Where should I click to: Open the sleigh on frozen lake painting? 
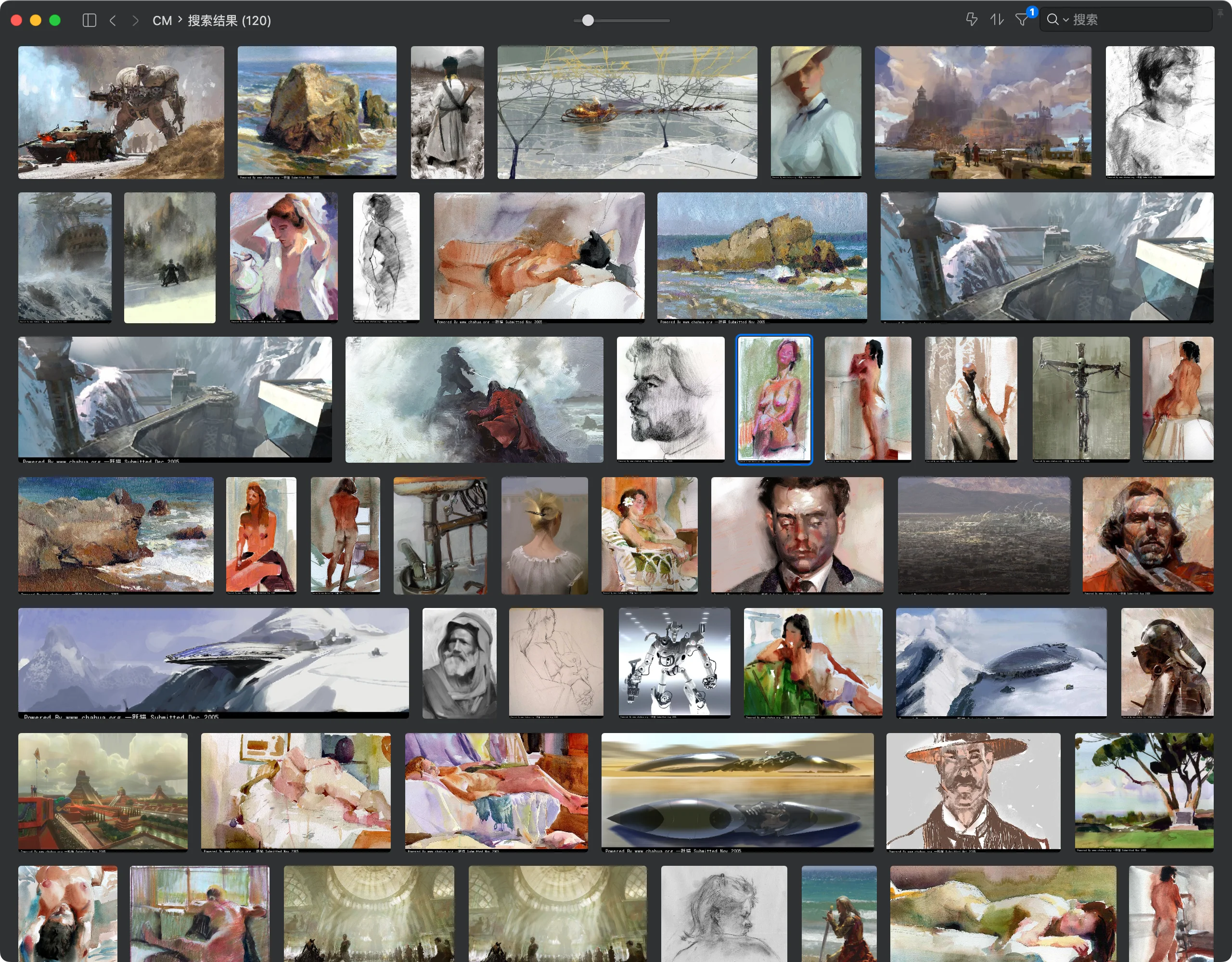pos(627,112)
